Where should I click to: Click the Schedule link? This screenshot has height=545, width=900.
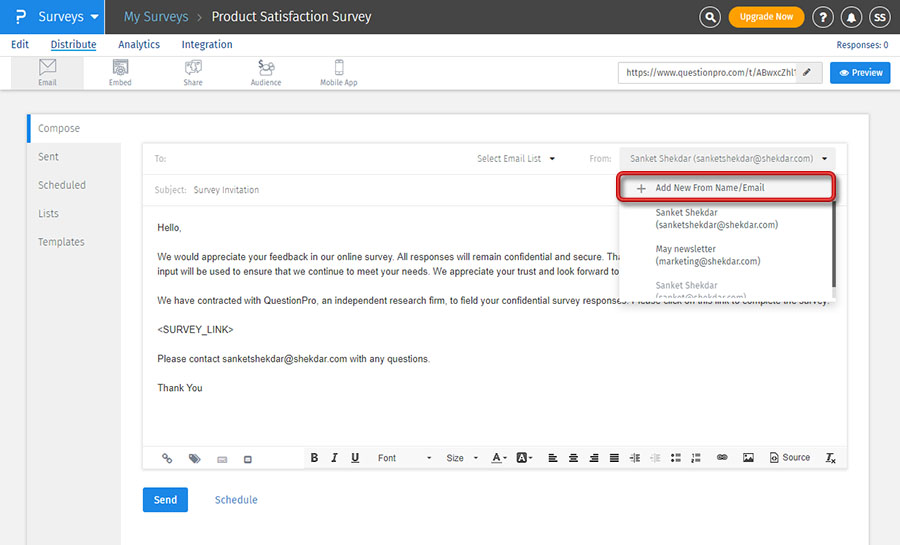click(236, 500)
